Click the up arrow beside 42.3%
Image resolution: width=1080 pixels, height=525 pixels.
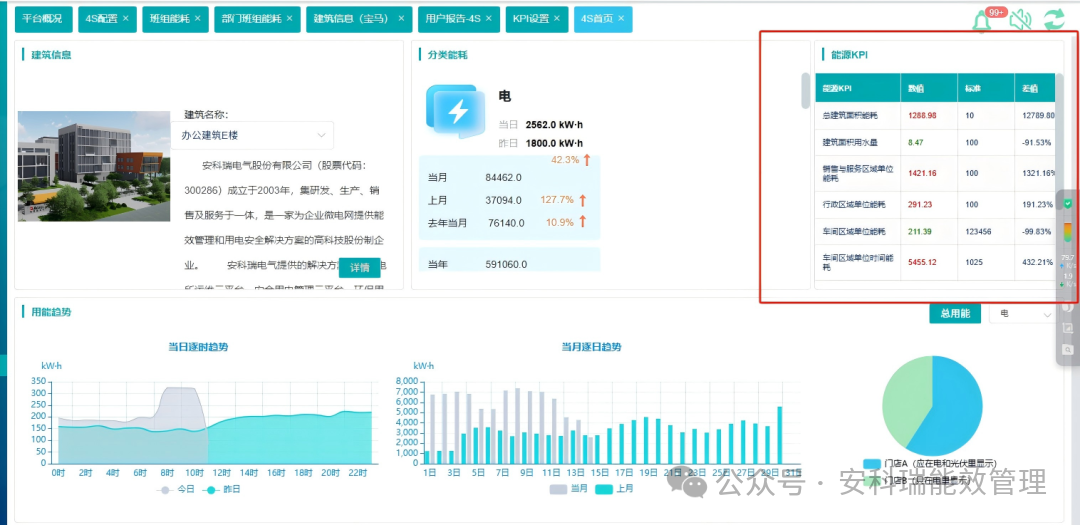587,160
